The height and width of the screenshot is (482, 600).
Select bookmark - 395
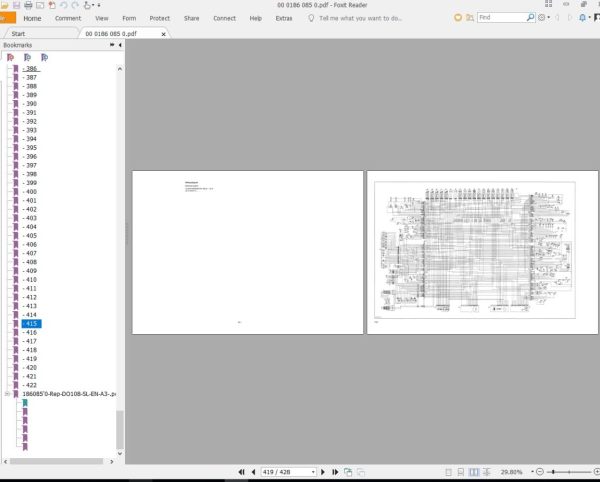pyautogui.click(x=30, y=148)
